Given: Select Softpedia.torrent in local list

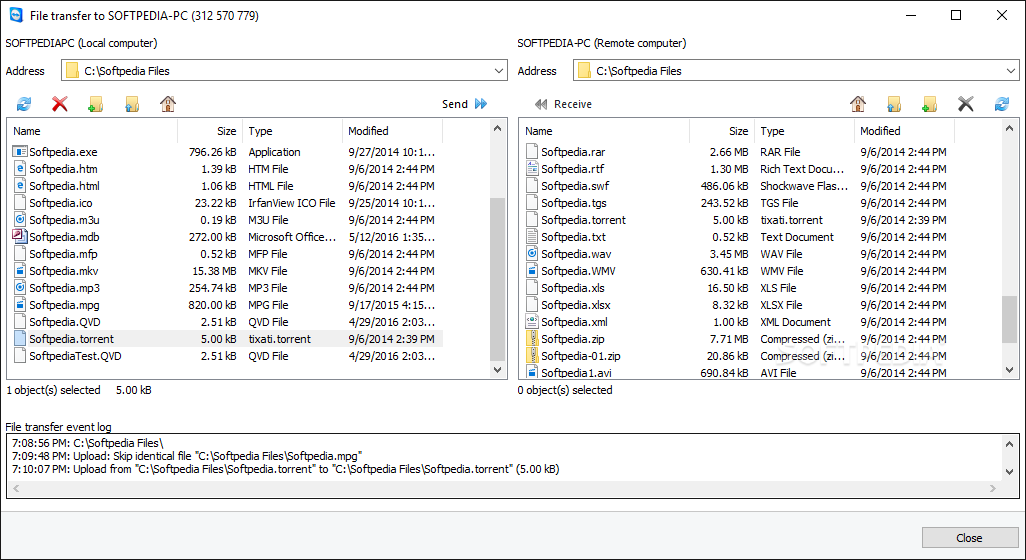Looking at the screenshot, I should 226,339.
